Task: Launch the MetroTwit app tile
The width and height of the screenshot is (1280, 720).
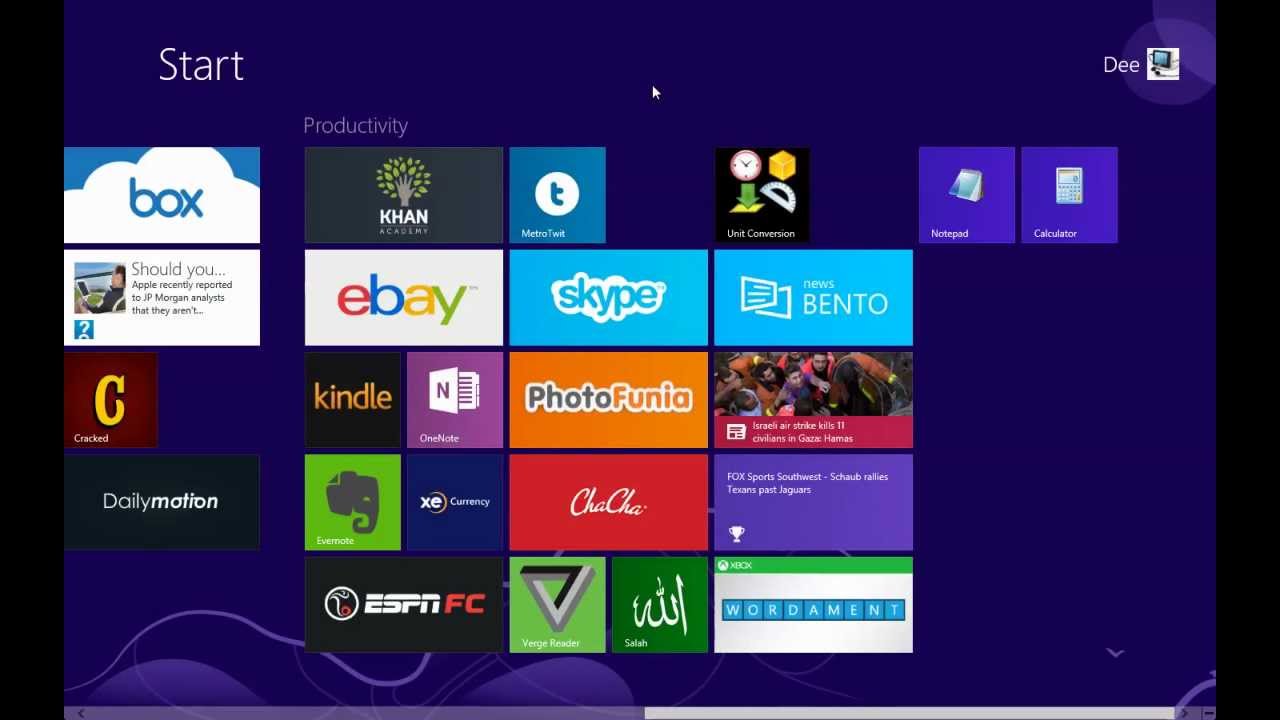Action: [x=557, y=195]
